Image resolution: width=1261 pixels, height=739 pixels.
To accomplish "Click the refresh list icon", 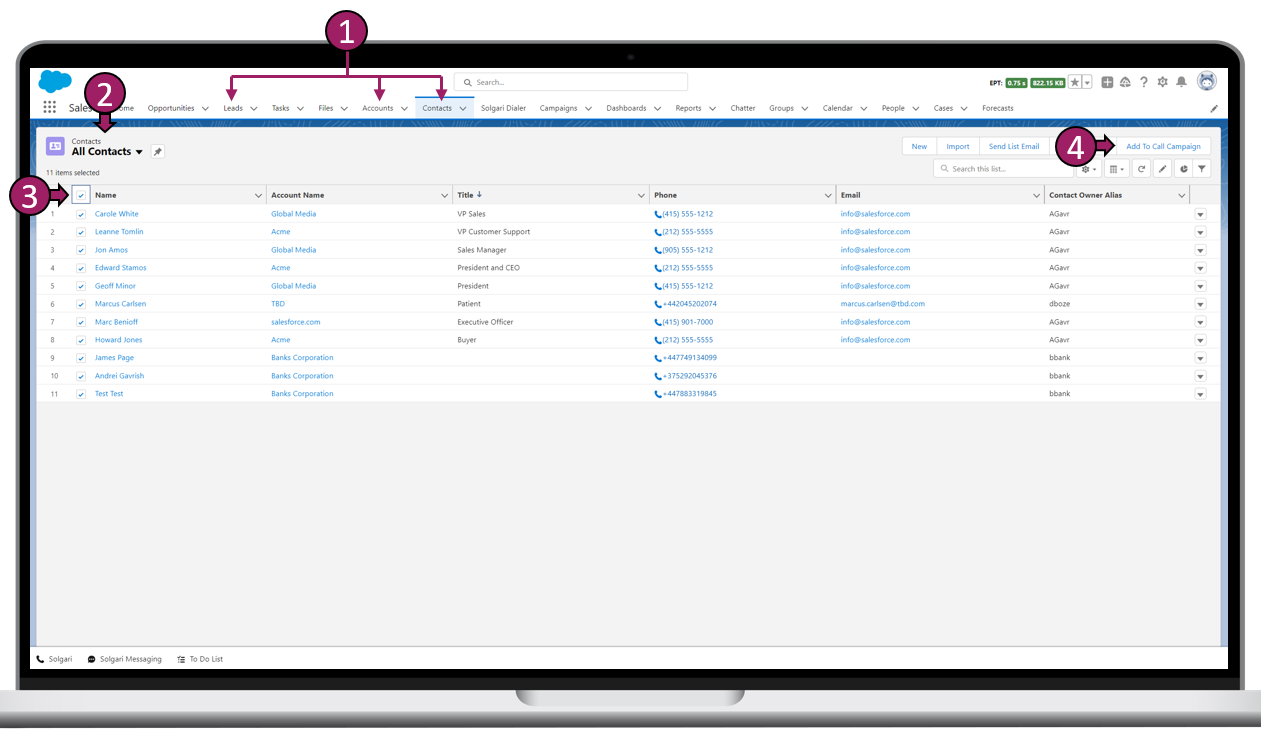I will tap(1141, 168).
